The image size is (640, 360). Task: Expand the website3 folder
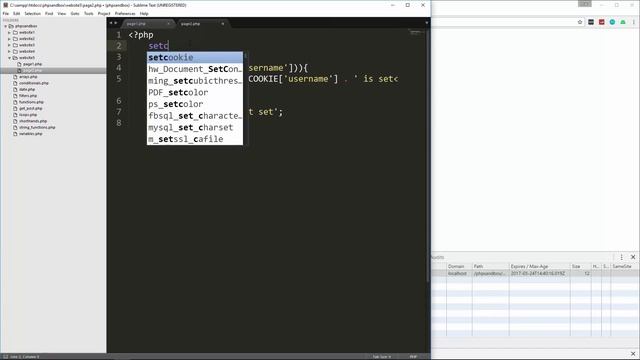coord(9,45)
